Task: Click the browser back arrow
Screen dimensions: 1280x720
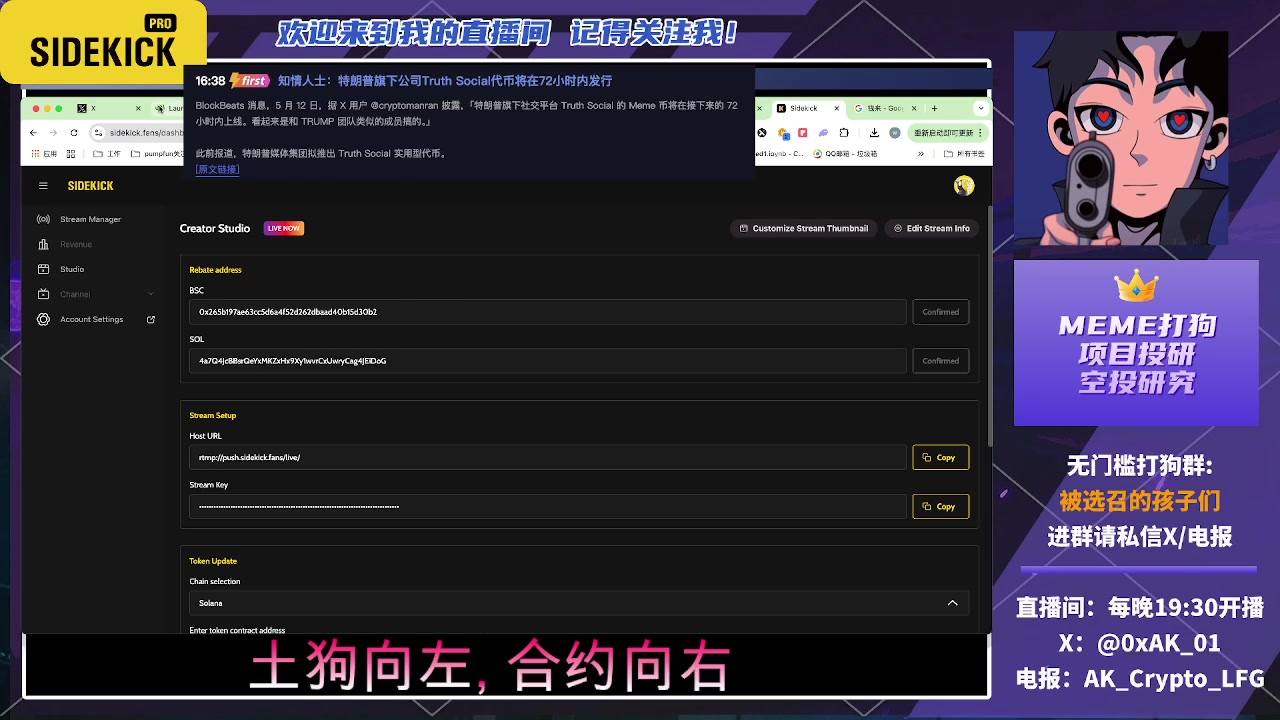Action: click(33, 132)
